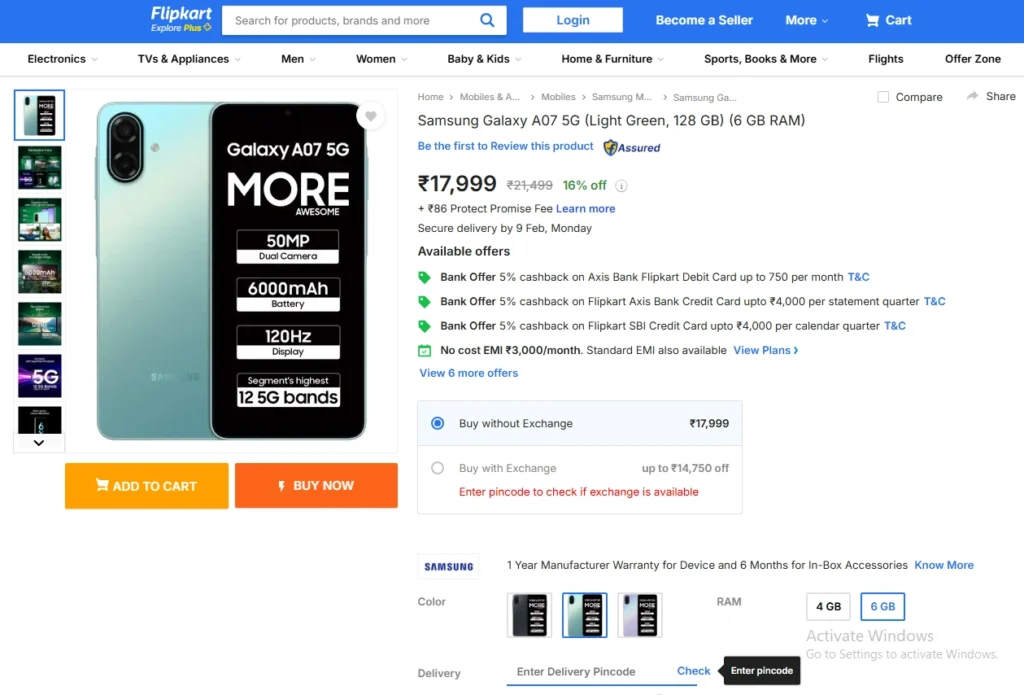Click the Samsung brand logo
1024x695 pixels.
[x=447, y=565]
